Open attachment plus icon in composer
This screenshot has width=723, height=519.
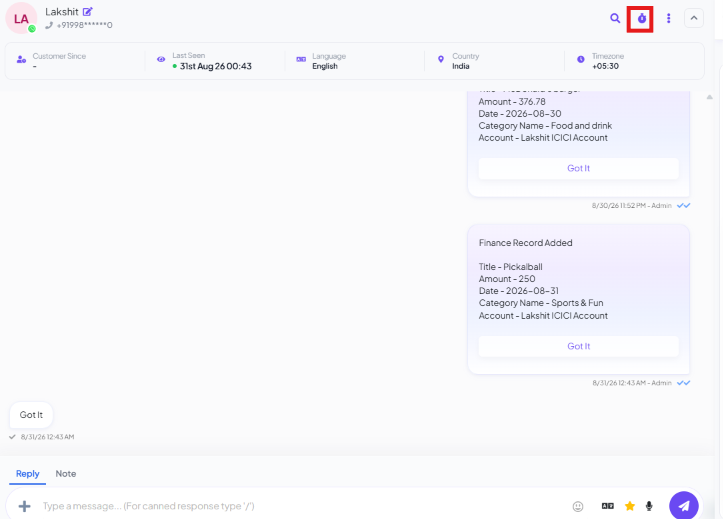coord(24,506)
